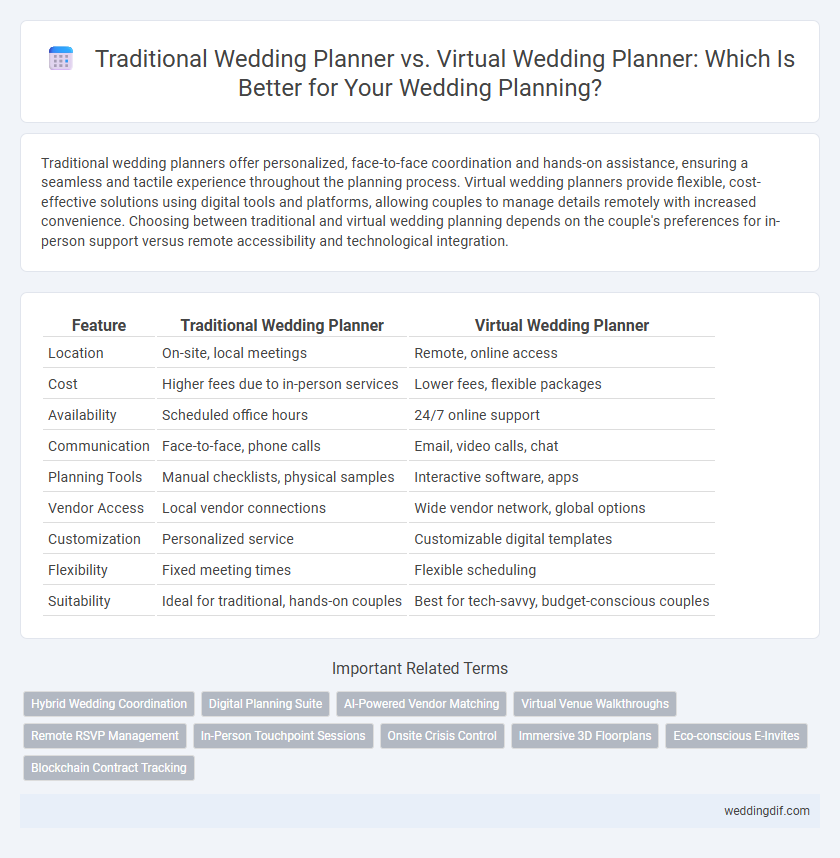Select the Flexibility row label
This screenshot has height=858, width=840.
78,570
